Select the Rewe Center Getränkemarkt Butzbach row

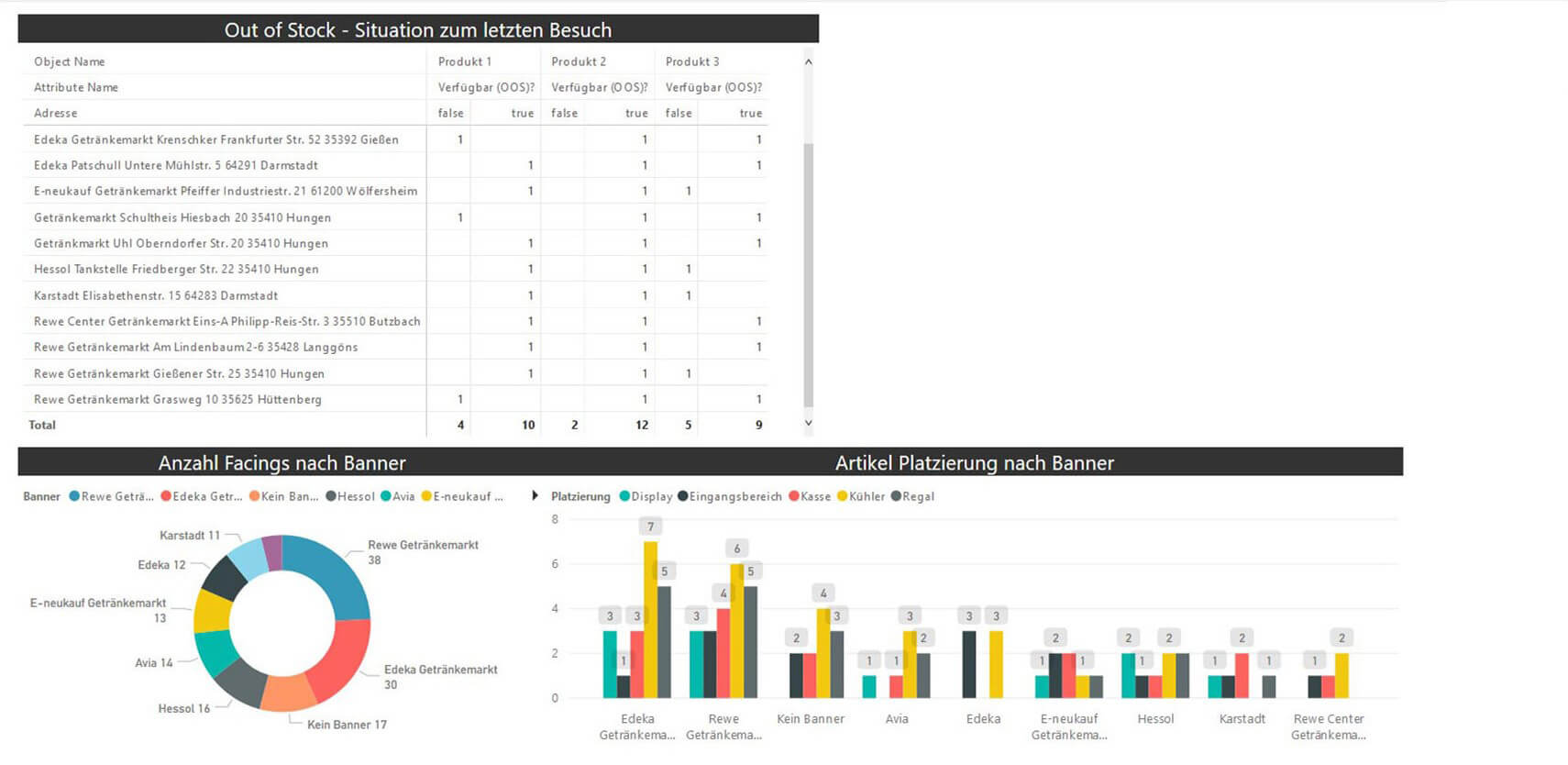click(394, 321)
